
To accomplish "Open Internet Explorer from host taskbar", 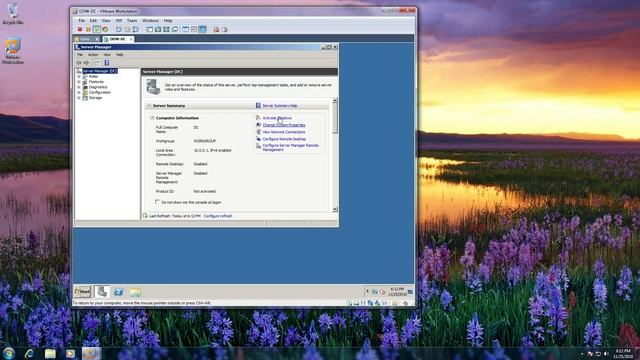I will tap(29, 353).
